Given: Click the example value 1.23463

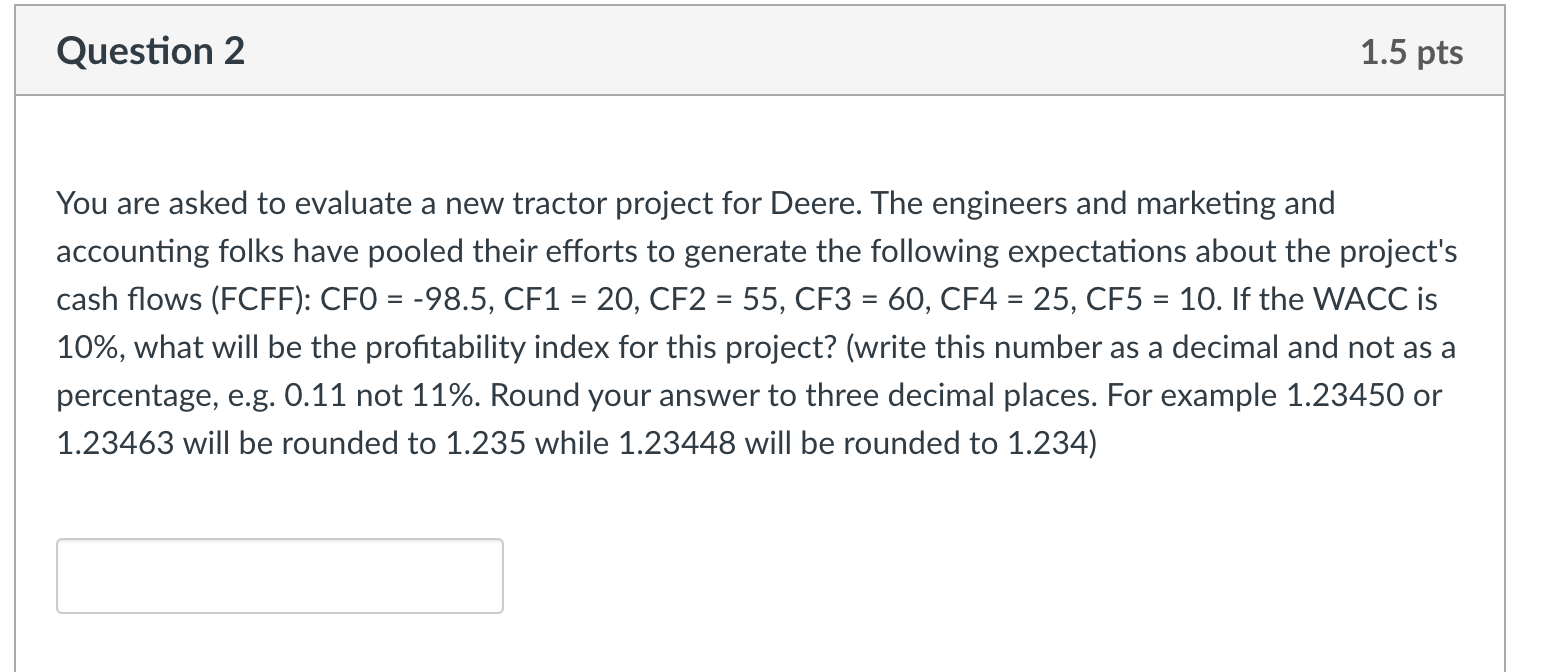Looking at the screenshot, I should [118, 444].
